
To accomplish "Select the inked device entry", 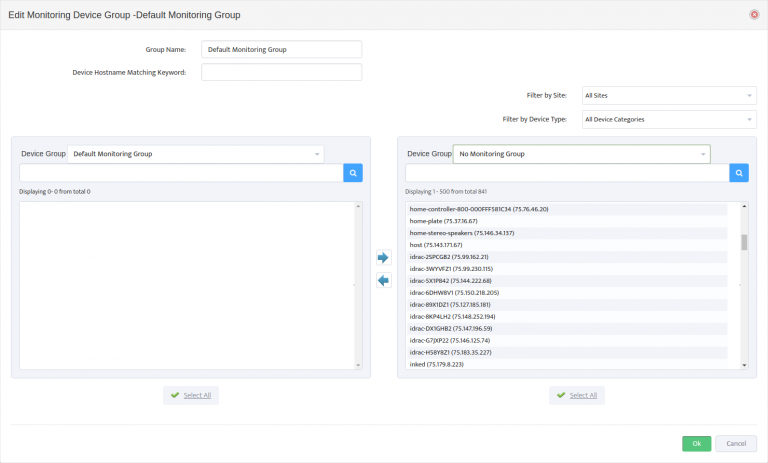I will click(x=437, y=364).
